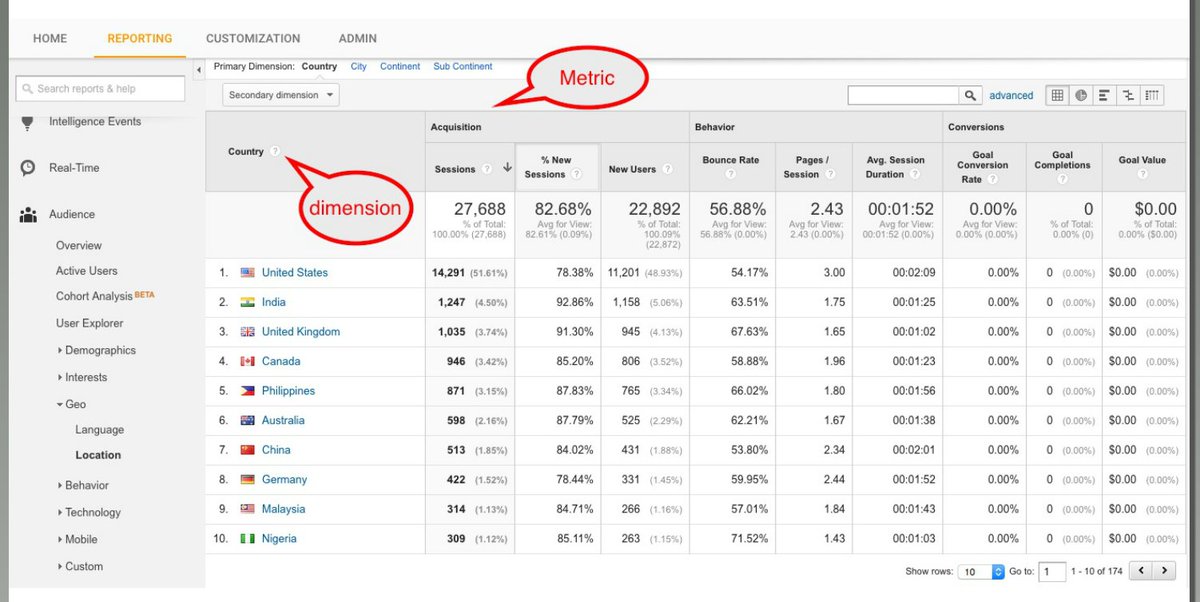Sort by Sessions using the down arrow
Image resolution: width=1200 pixels, height=602 pixels.
pos(507,168)
